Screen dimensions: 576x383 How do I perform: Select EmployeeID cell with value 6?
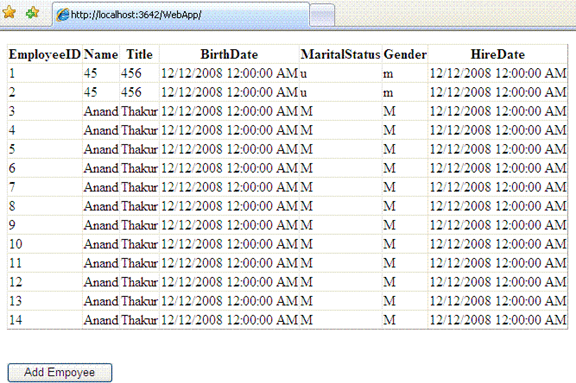click(x=45, y=168)
